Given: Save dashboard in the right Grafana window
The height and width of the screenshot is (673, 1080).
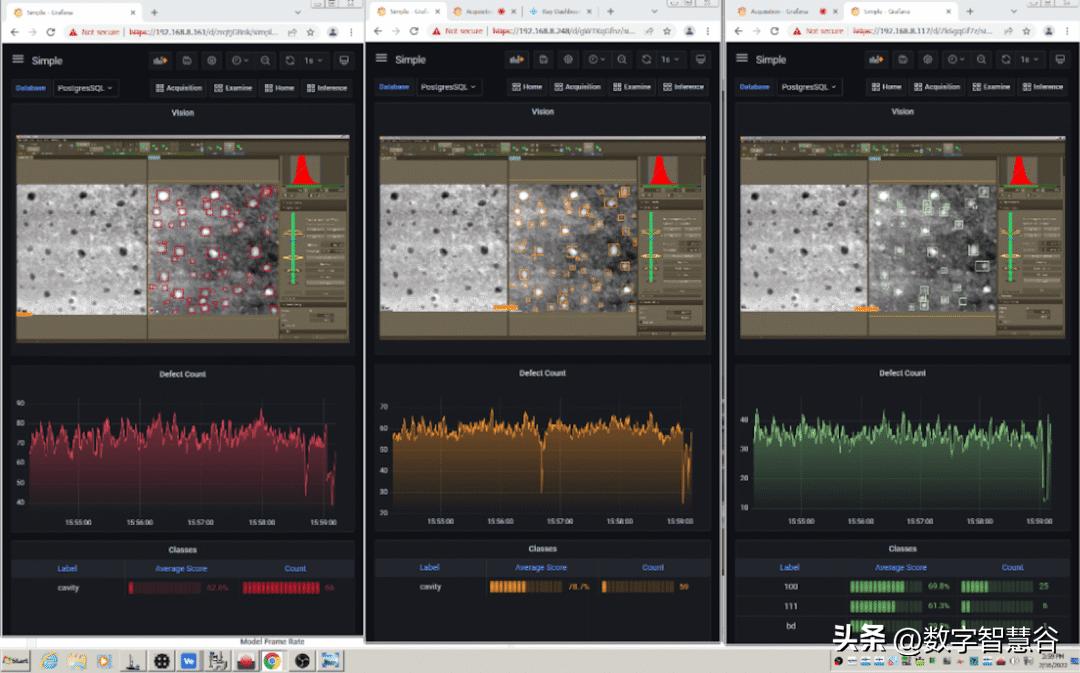Looking at the screenshot, I should pos(903,59).
